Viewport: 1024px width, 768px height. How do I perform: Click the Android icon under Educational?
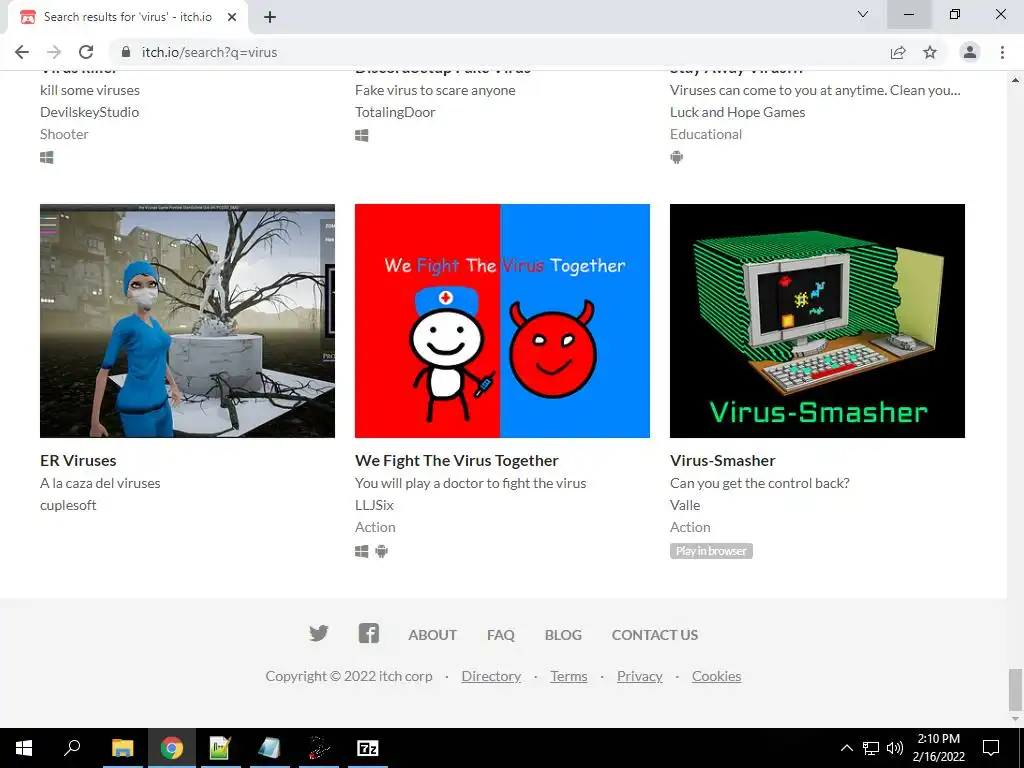(677, 157)
